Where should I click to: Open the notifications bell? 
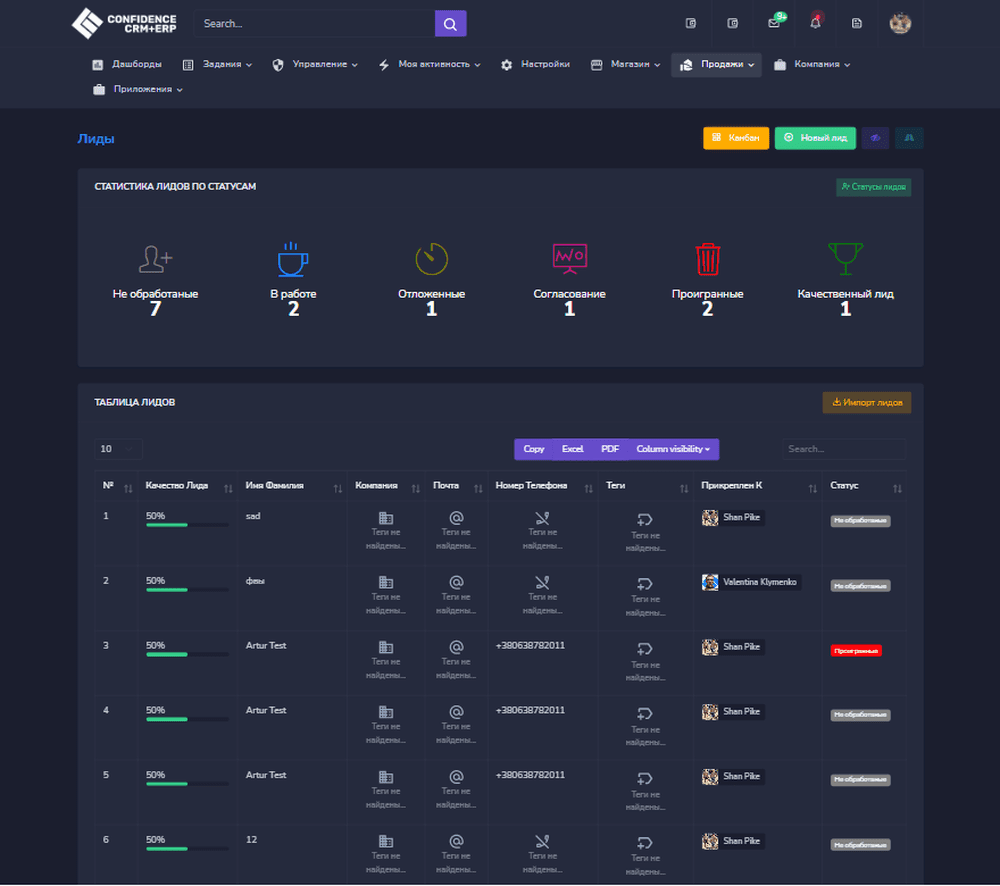[815, 23]
